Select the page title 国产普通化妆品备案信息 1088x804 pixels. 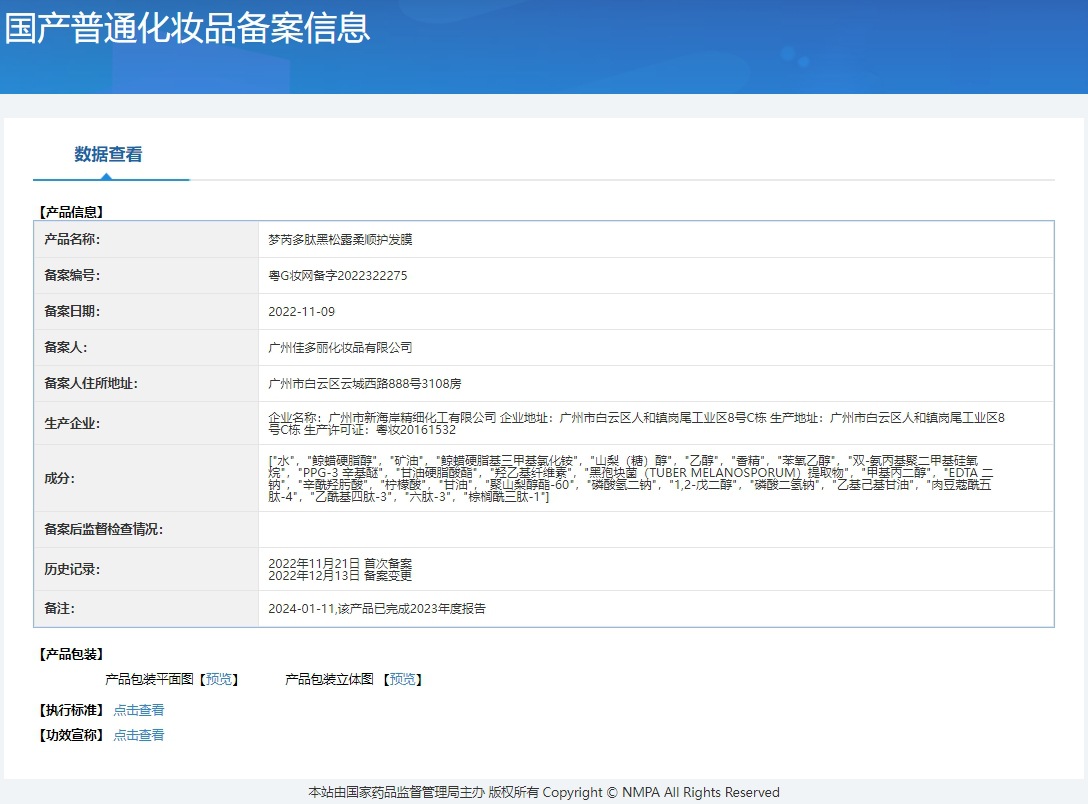click(x=187, y=28)
